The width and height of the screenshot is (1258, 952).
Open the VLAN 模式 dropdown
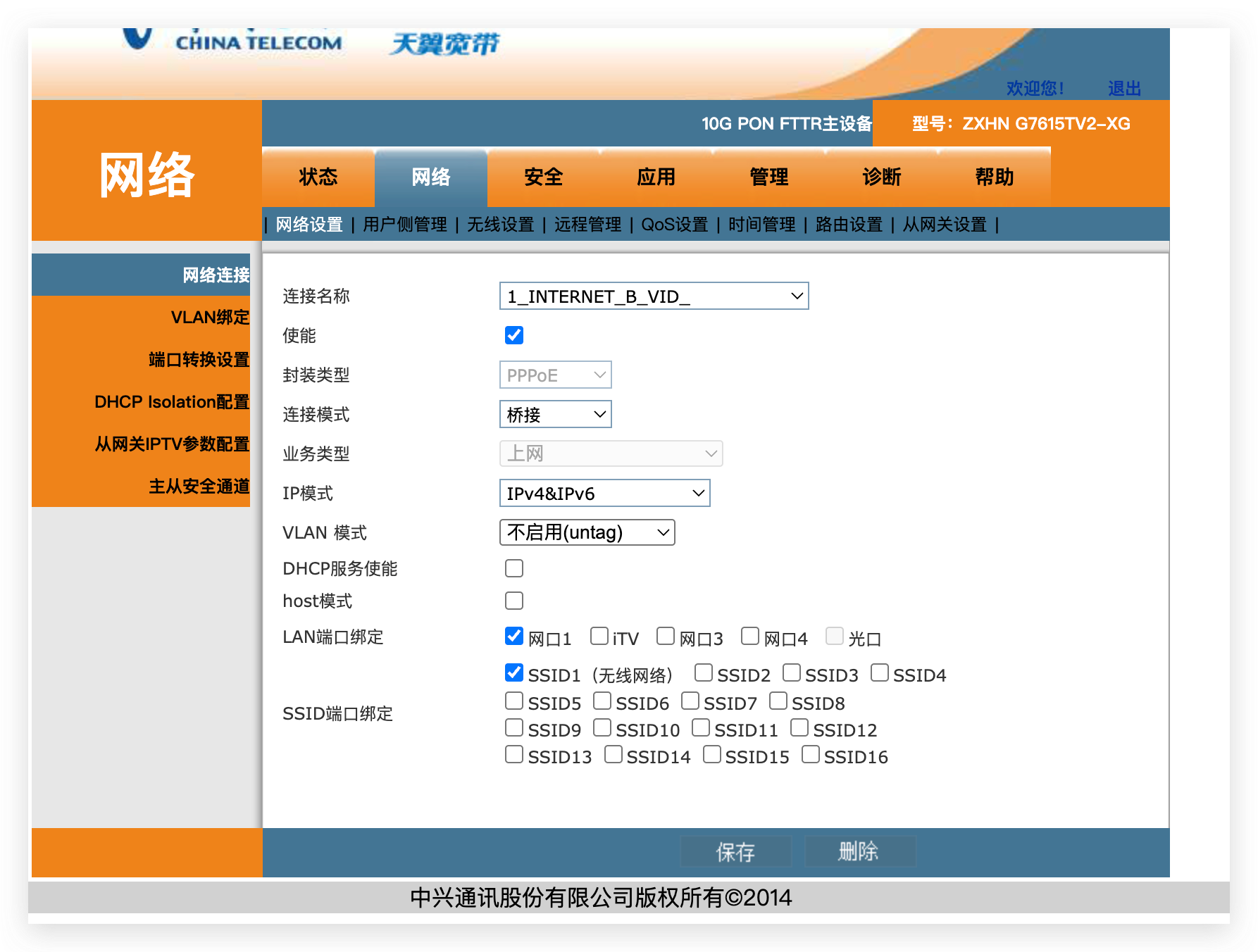[x=587, y=532]
